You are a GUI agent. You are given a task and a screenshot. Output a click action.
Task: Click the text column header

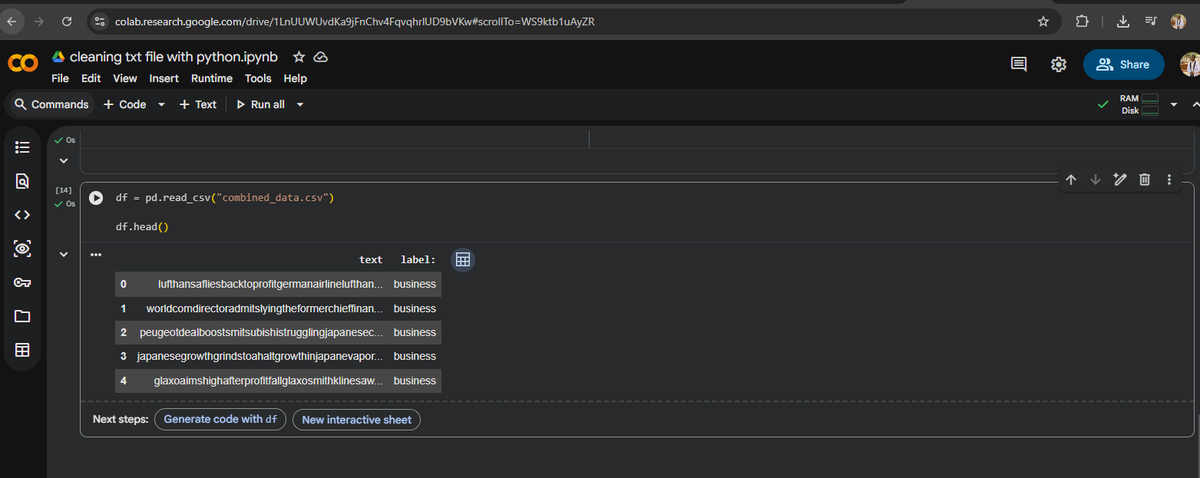371,260
